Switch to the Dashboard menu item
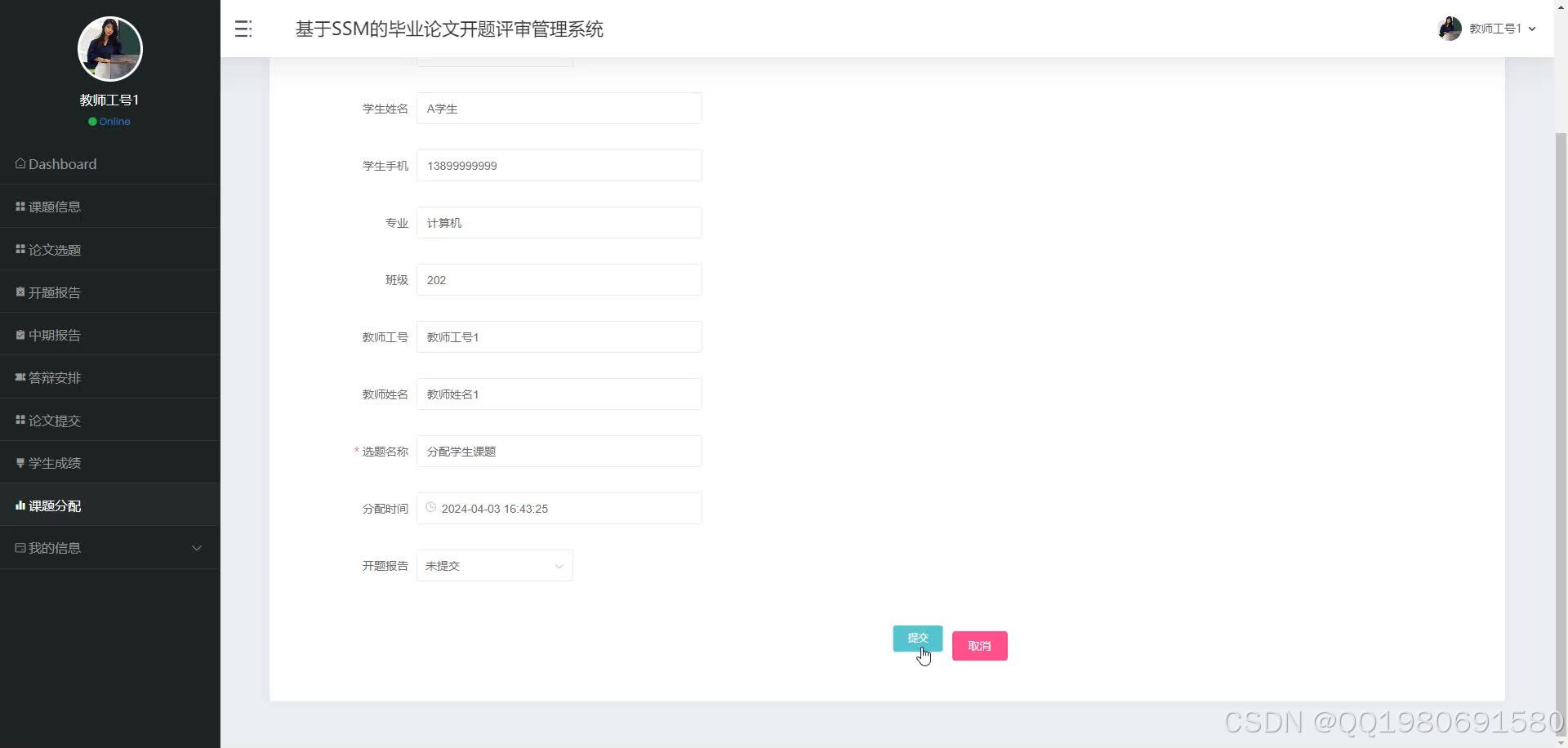 point(61,163)
